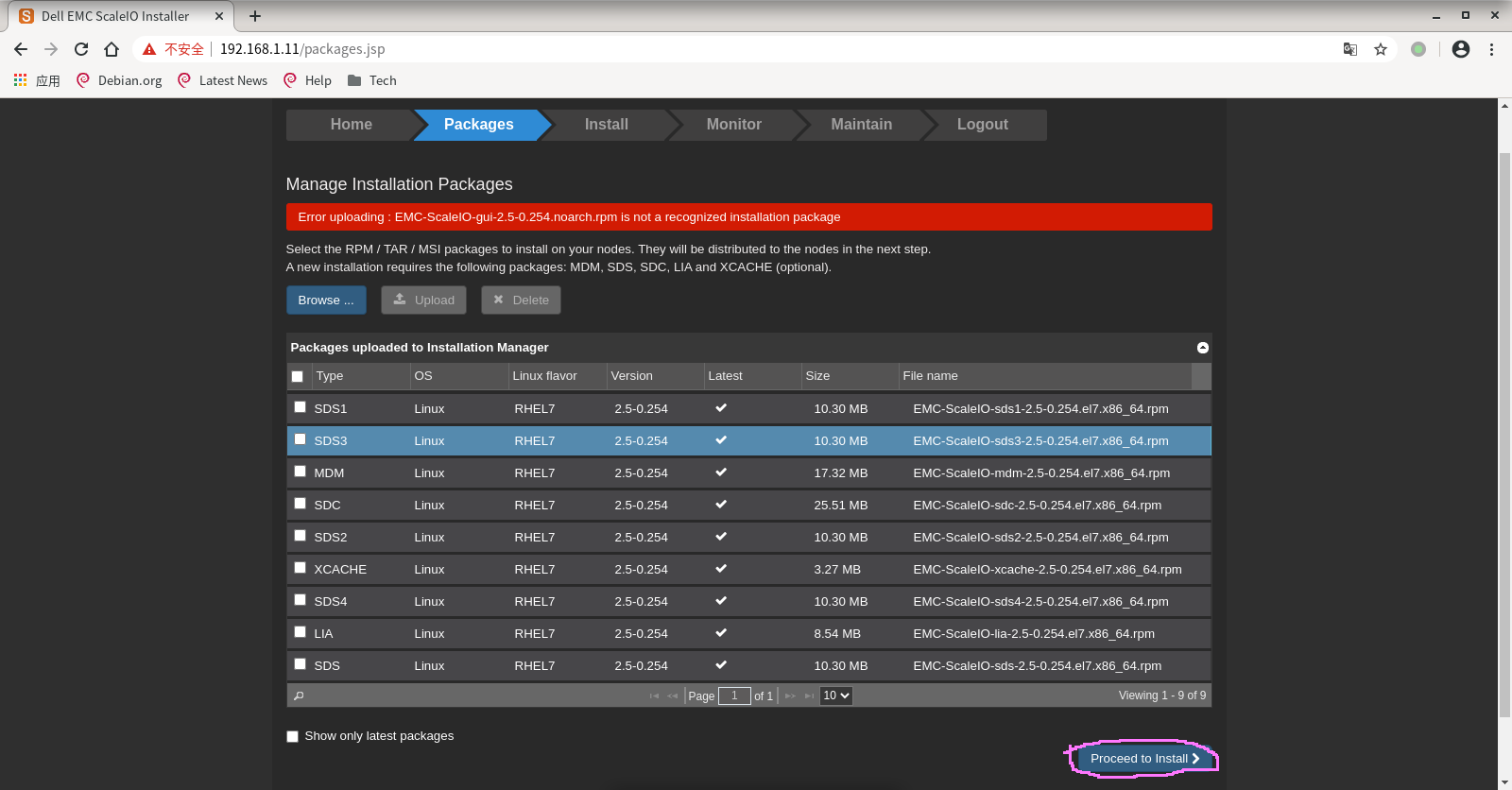Open the Chrome profile avatar

pos(1461,49)
